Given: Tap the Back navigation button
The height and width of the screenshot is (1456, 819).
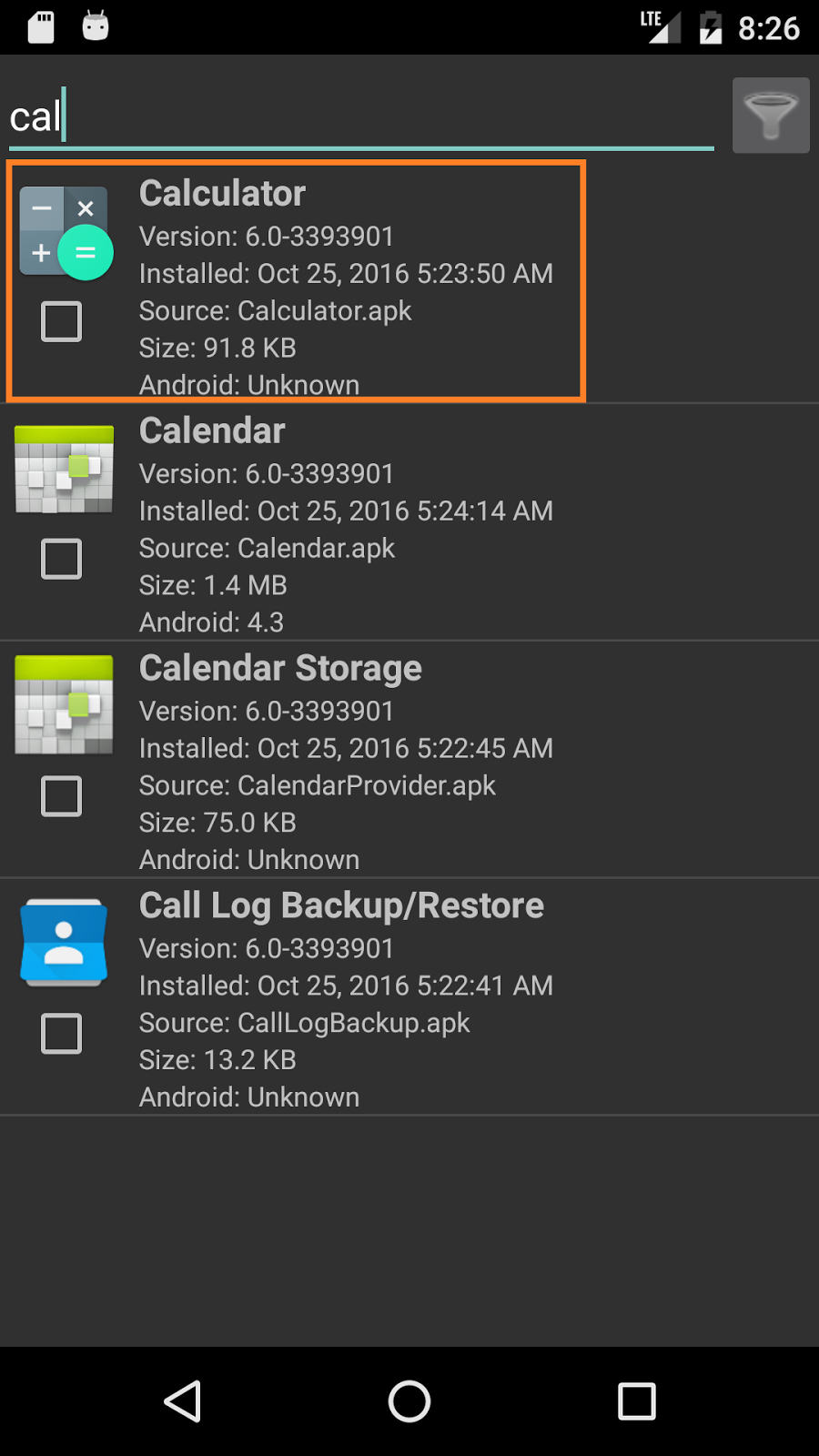Looking at the screenshot, I should coord(182,1401).
